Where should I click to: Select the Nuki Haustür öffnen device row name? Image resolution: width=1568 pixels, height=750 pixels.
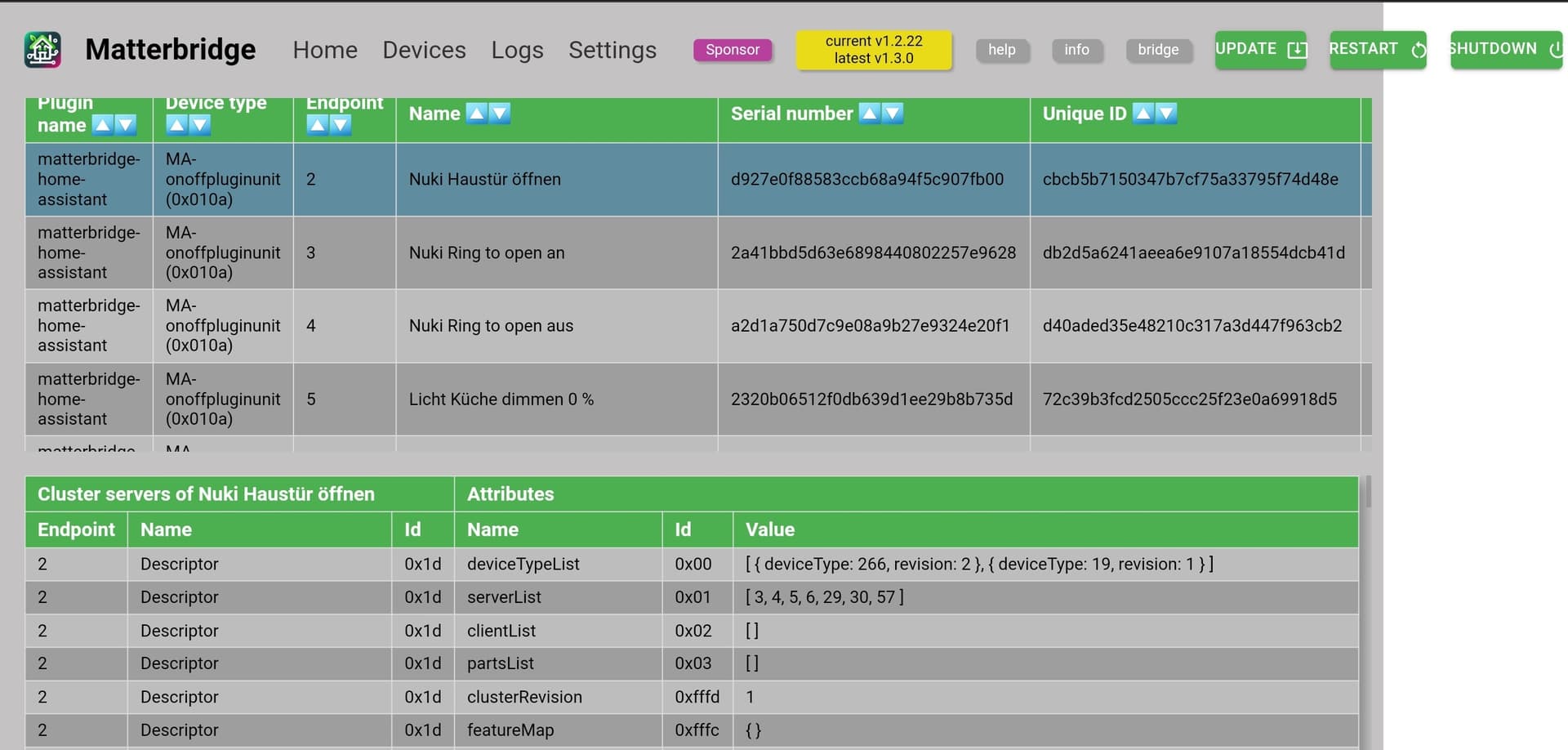pos(485,180)
